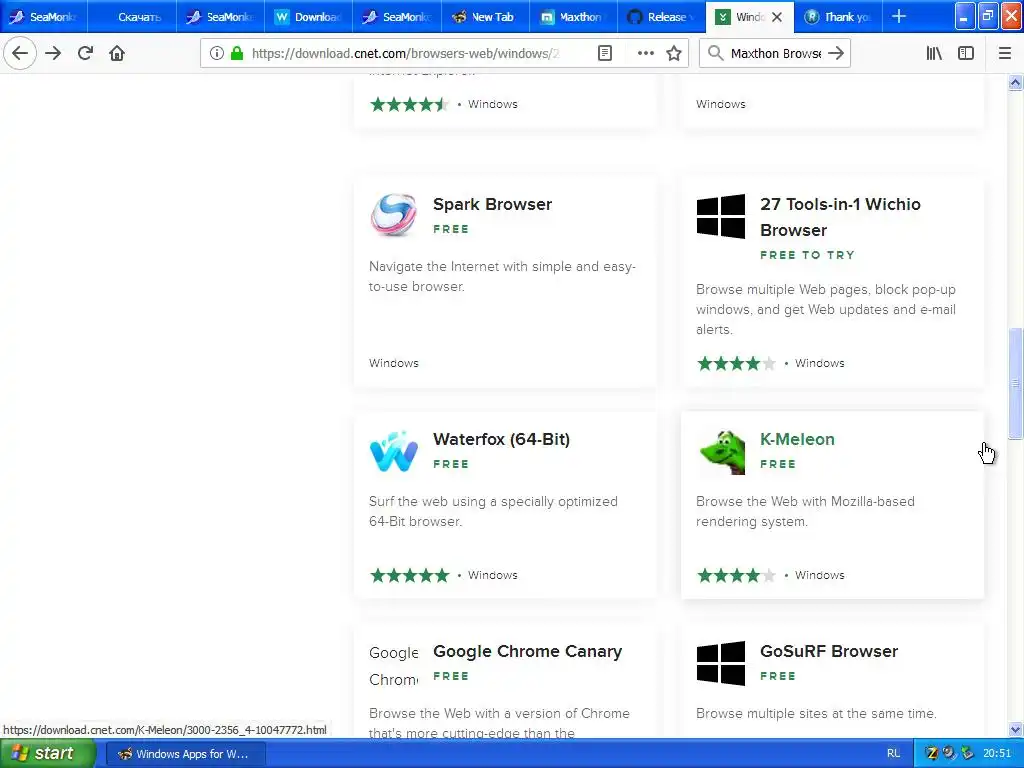Screen dimensions: 1024x768
Task: Click the GoSuRF Browser Windows logo
Action: (721, 663)
